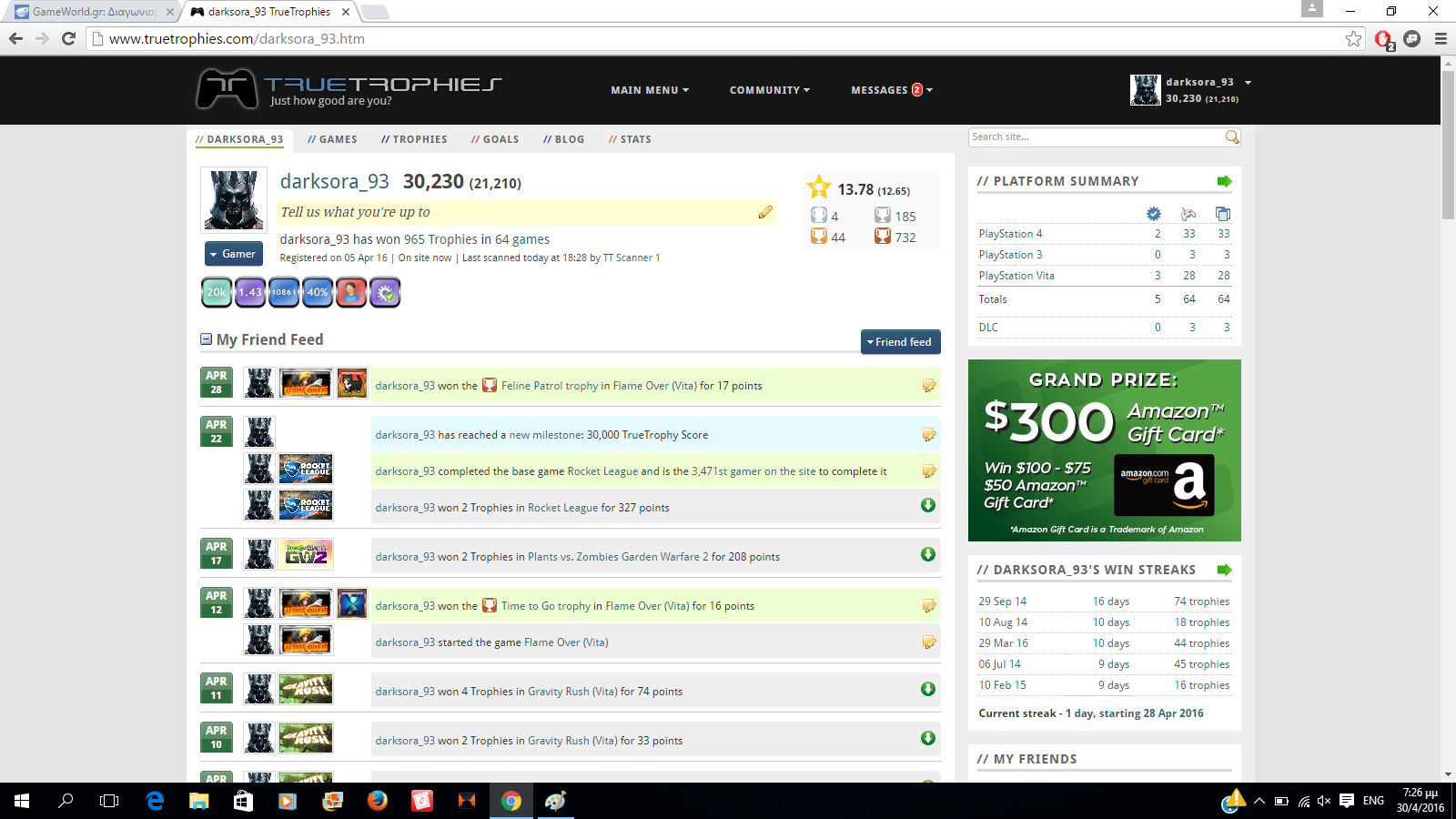
Task: Select the Stats tab
Action: point(630,139)
